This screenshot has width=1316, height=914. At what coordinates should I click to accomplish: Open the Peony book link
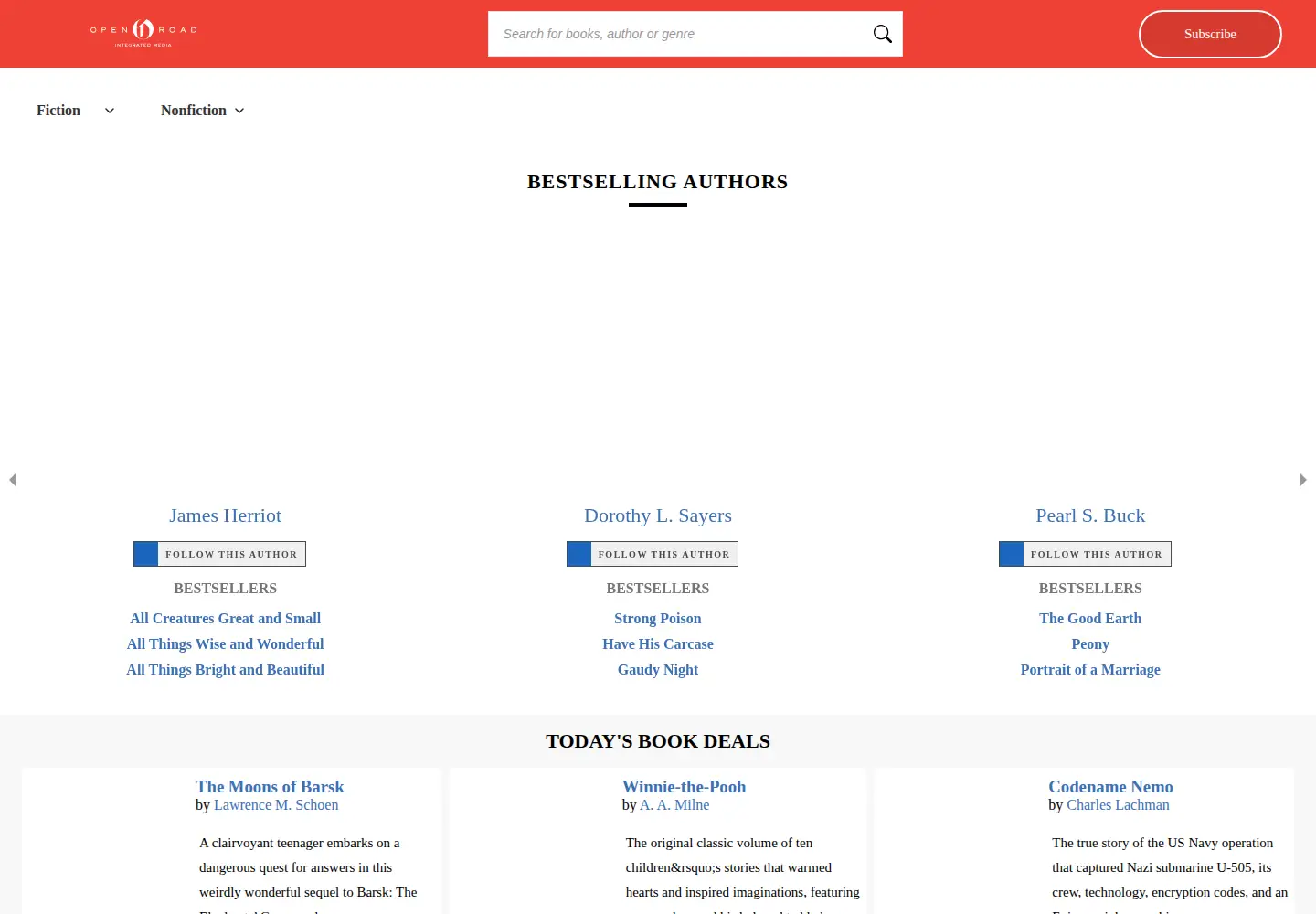coord(1090,644)
